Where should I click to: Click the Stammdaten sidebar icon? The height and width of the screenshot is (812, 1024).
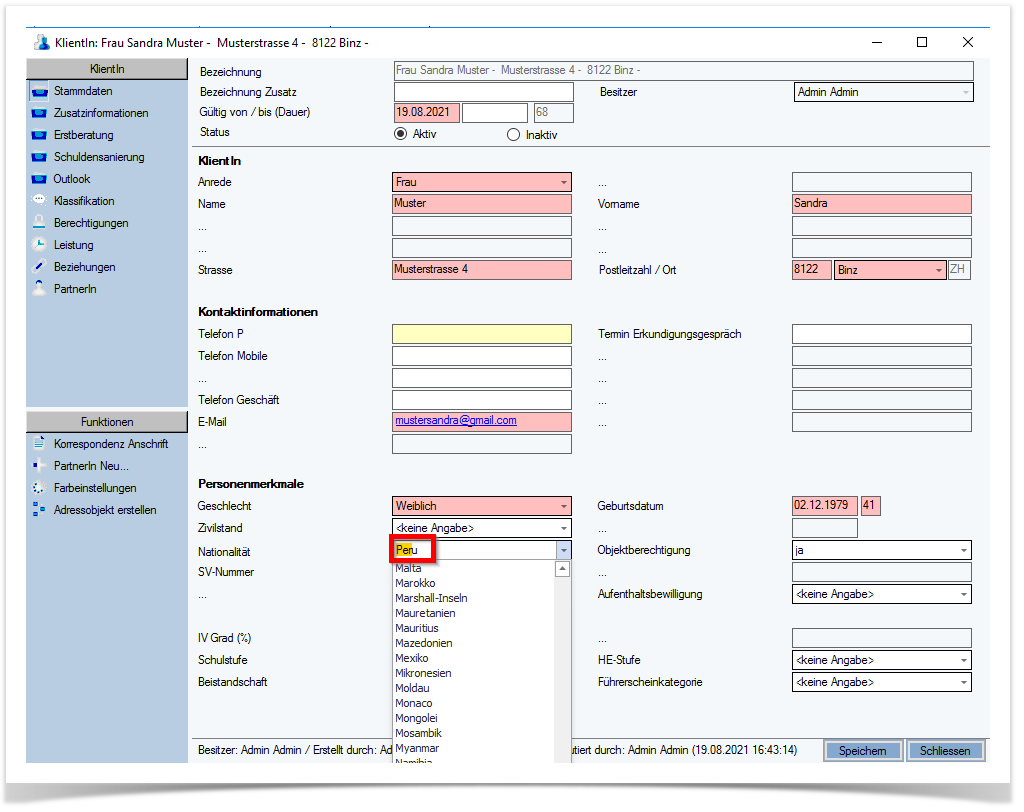(39, 91)
